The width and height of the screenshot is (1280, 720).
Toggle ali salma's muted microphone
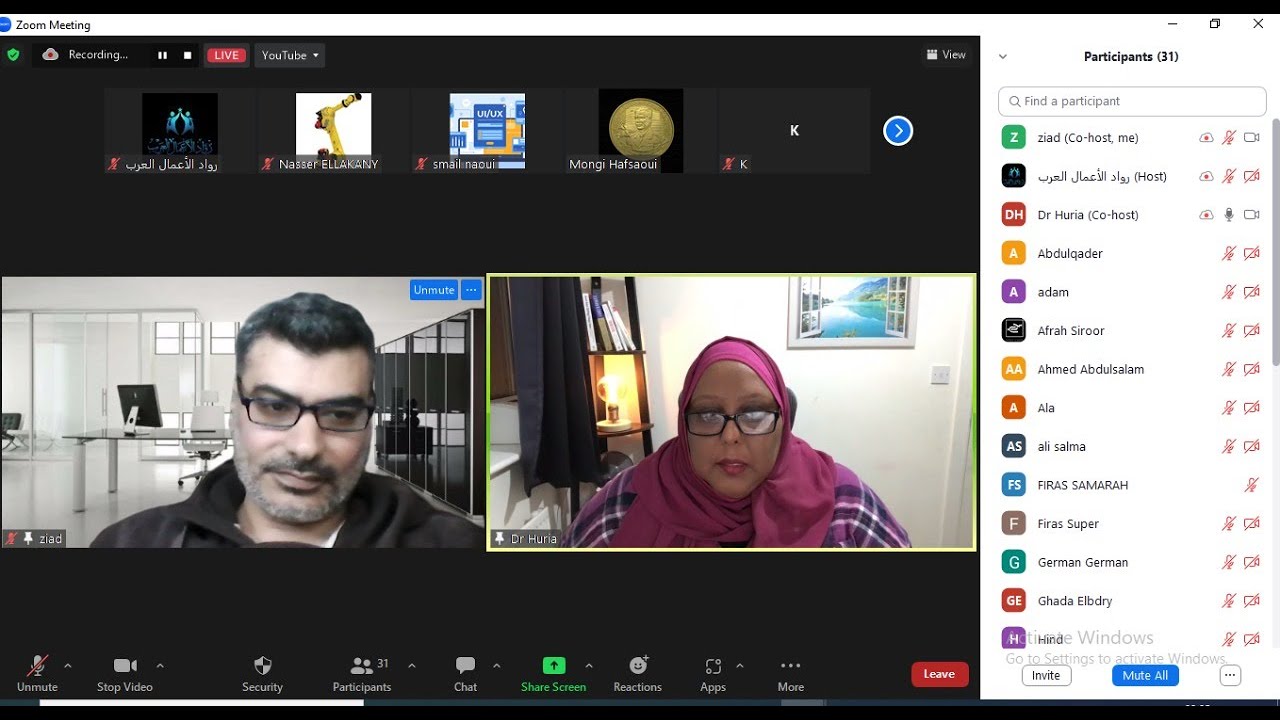[1229, 447]
